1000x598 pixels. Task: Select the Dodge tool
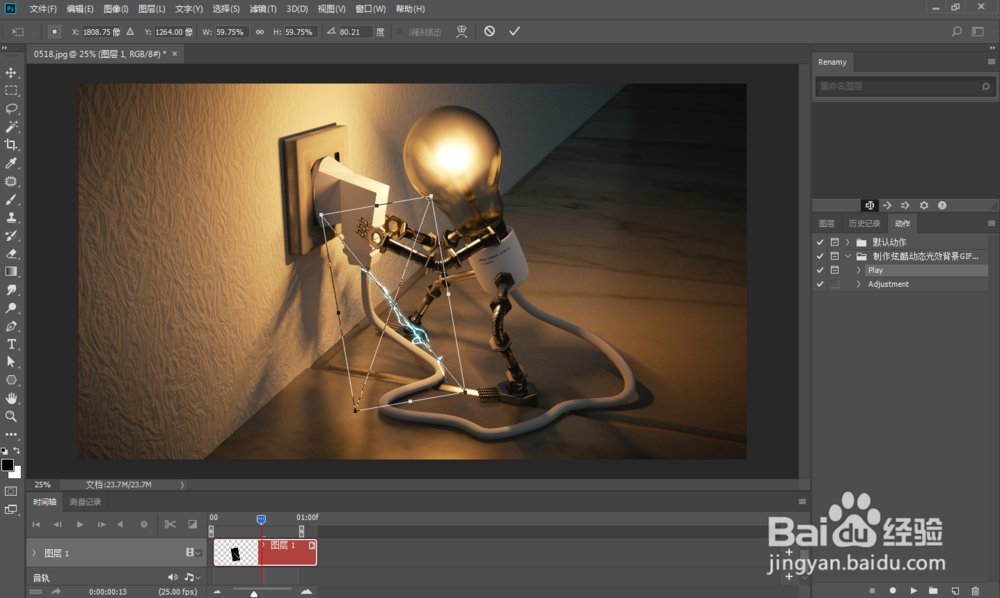11,308
